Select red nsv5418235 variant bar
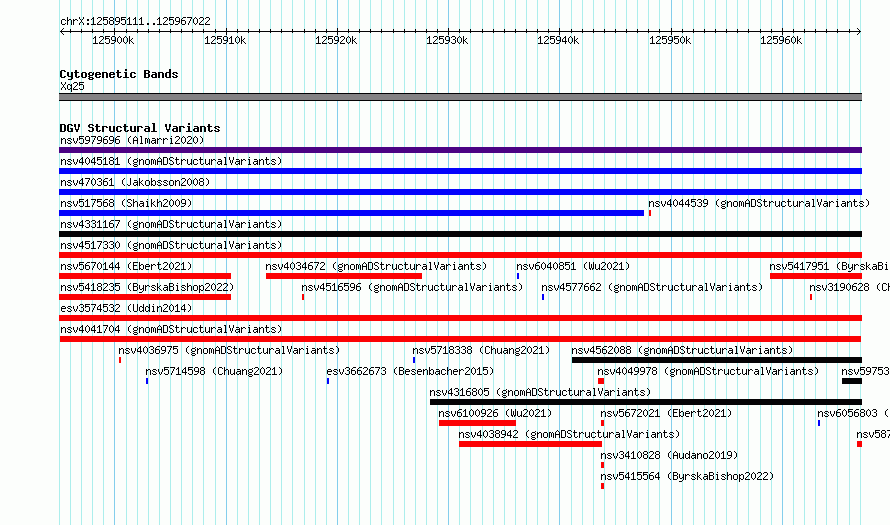 145,297
